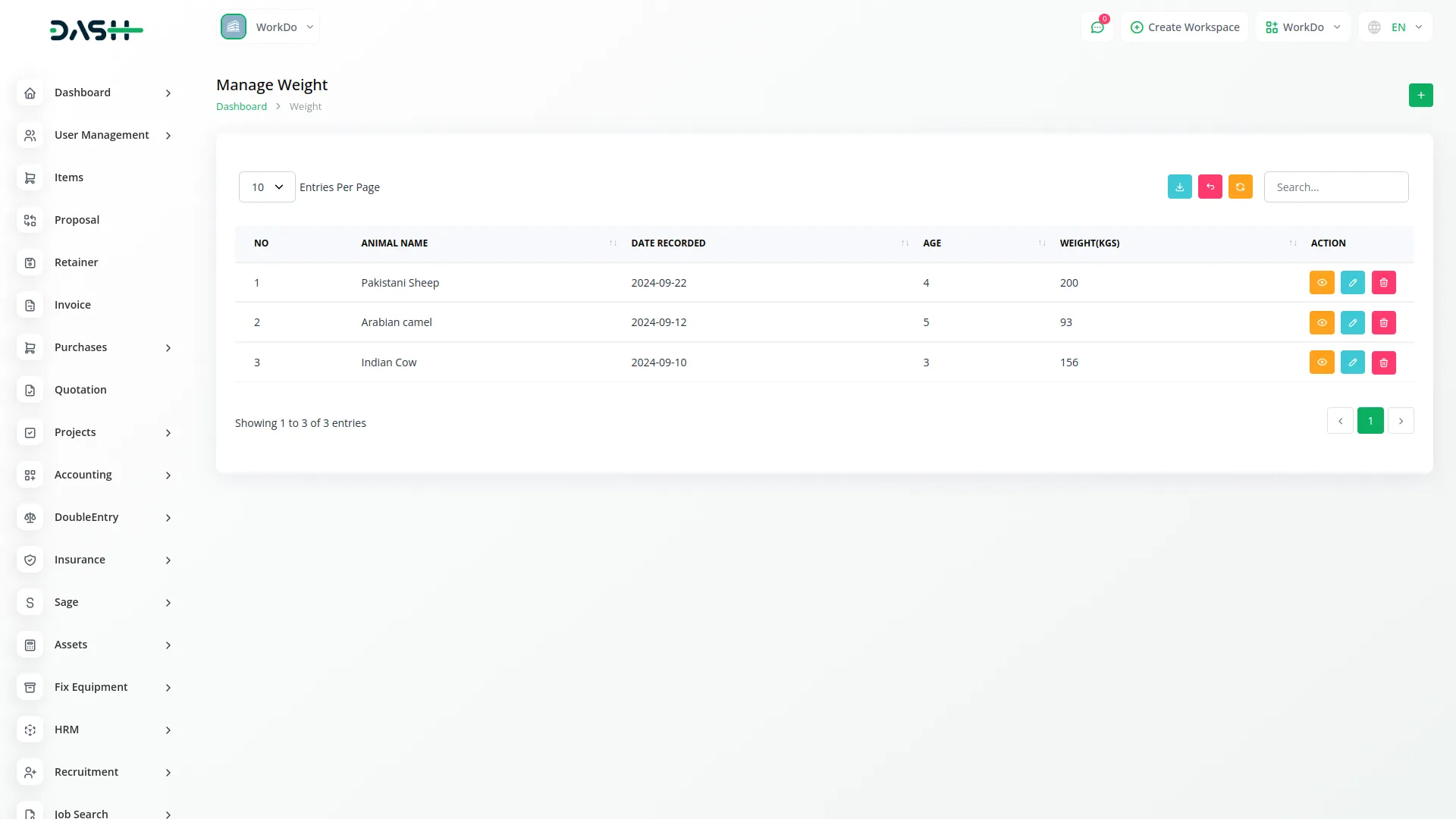Delete the Arabian camel weight entry
1456x819 pixels.
(1383, 323)
